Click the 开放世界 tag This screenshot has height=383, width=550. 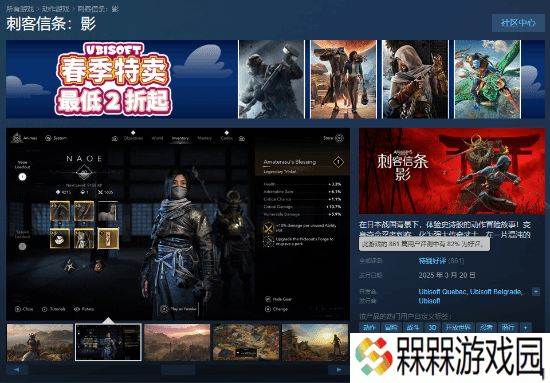pyautogui.click(x=458, y=327)
